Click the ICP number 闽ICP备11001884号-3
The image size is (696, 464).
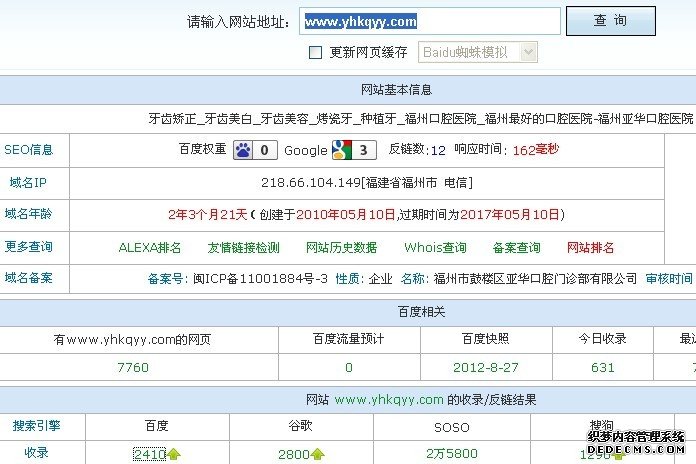click(260, 279)
